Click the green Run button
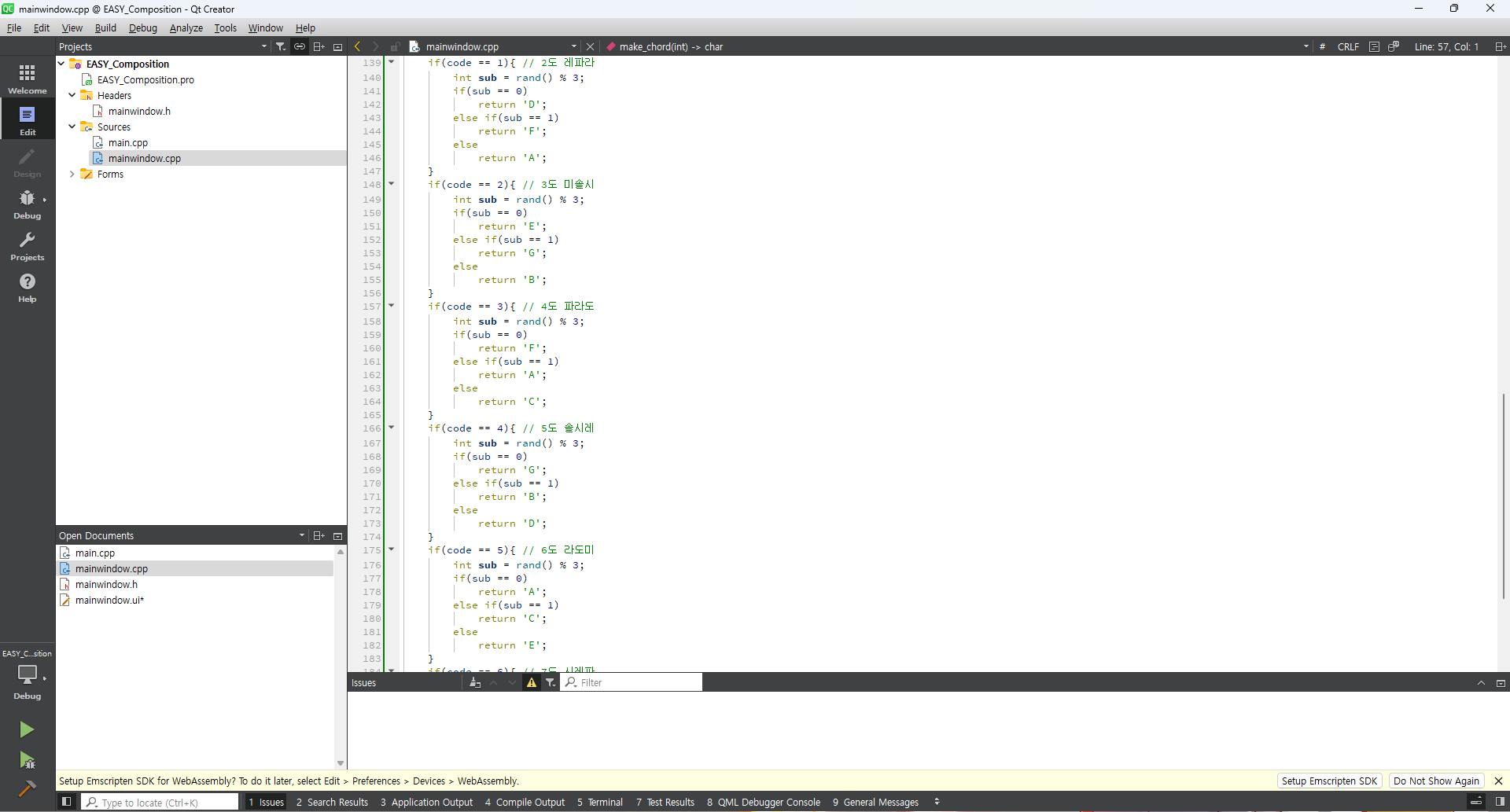The height and width of the screenshot is (812, 1510). pos(27,729)
